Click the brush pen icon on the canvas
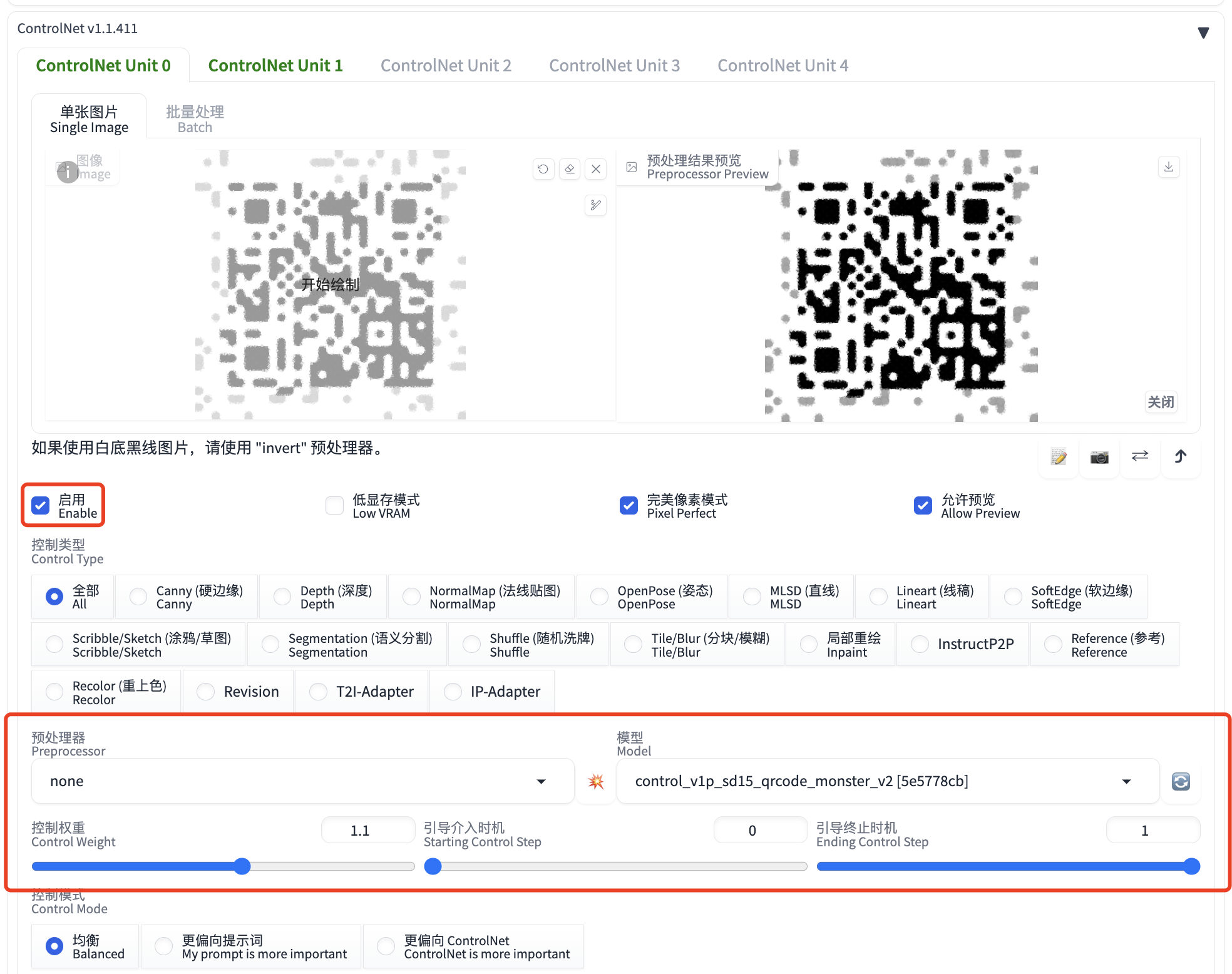Screen dimensions: 1232x974 tap(595, 205)
